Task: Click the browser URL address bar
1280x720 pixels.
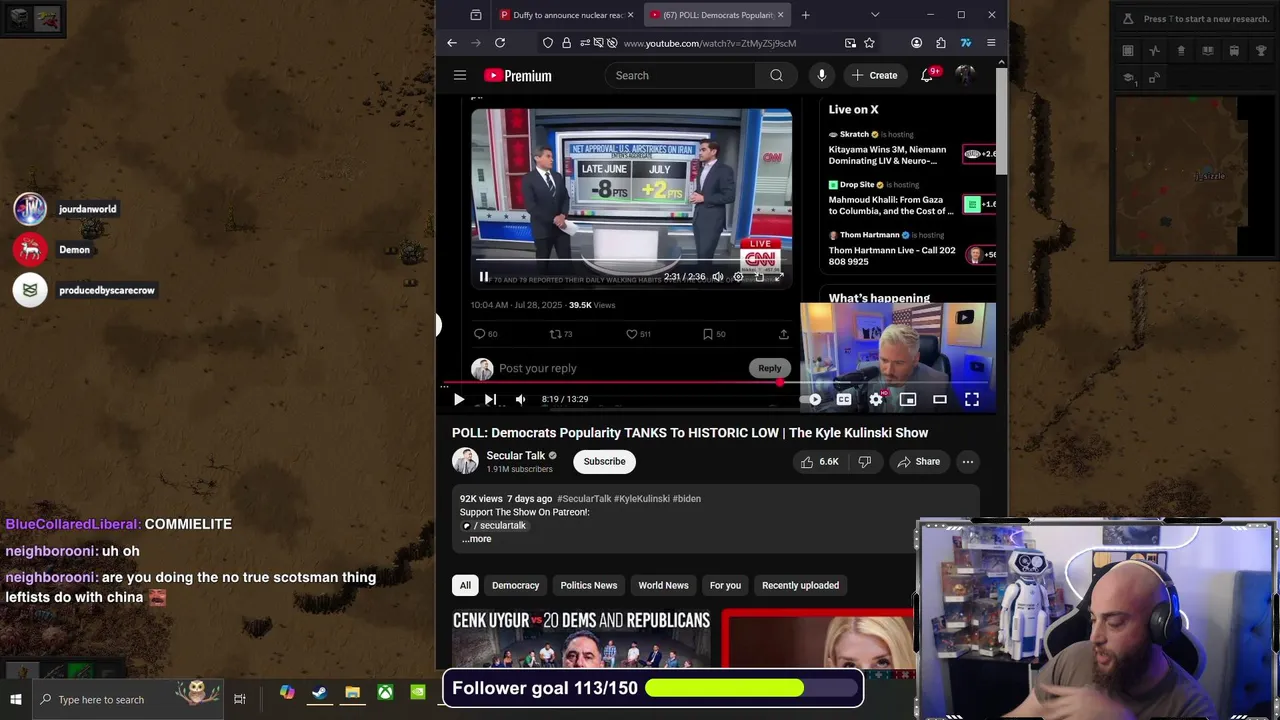Action: point(710,43)
